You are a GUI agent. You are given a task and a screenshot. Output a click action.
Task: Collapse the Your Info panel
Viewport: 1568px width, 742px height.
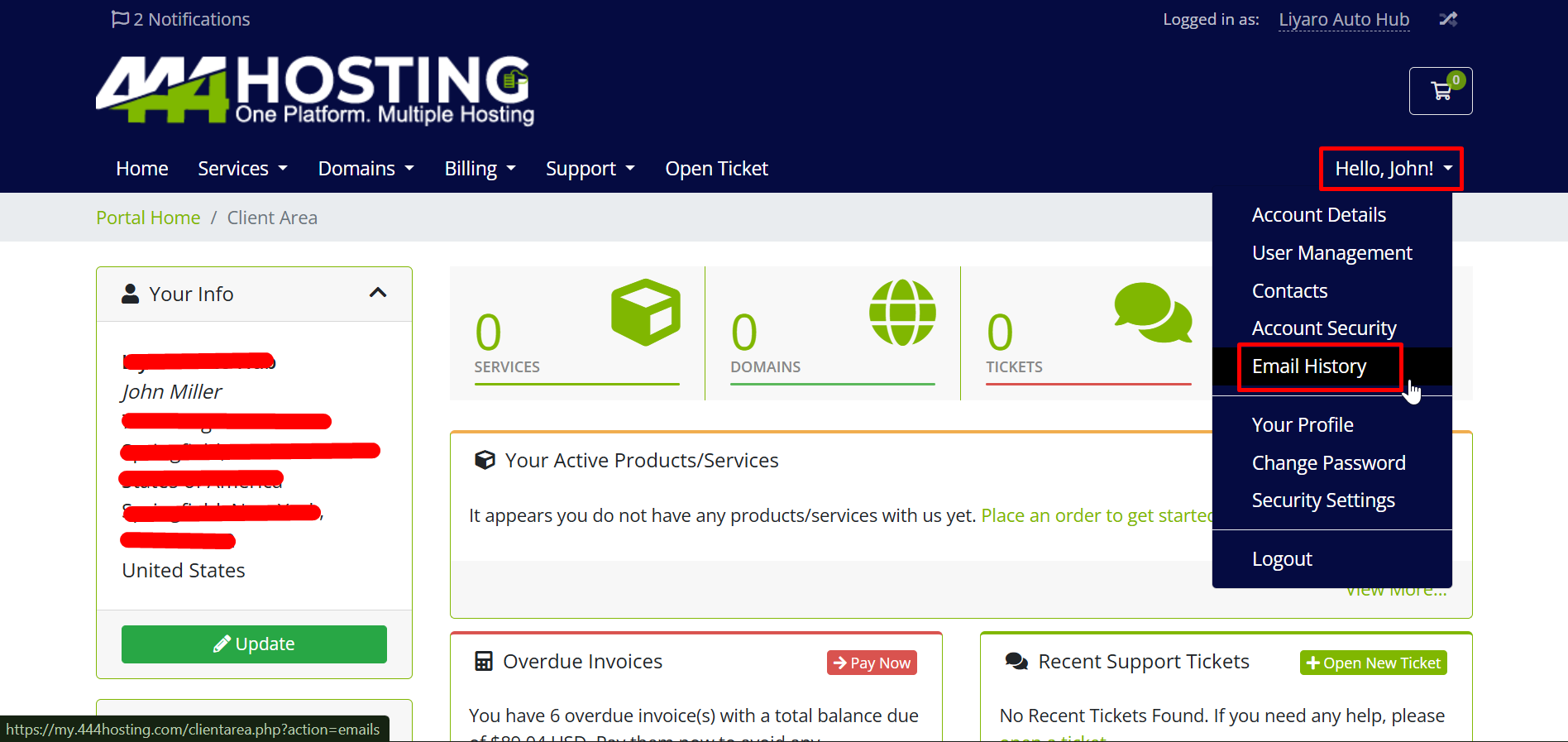tap(378, 293)
